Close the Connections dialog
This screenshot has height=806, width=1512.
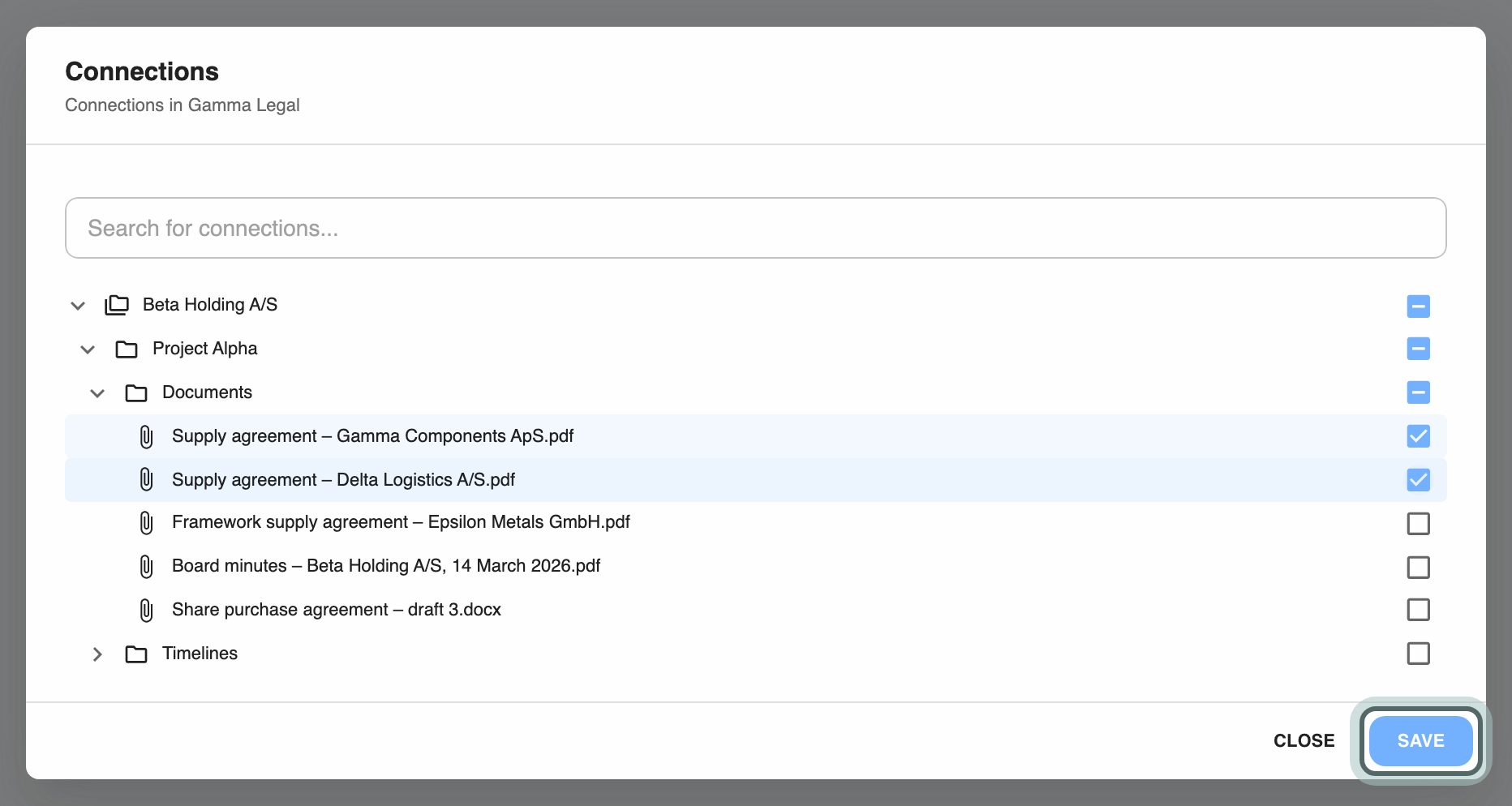pyautogui.click(x=1304, y=741)
